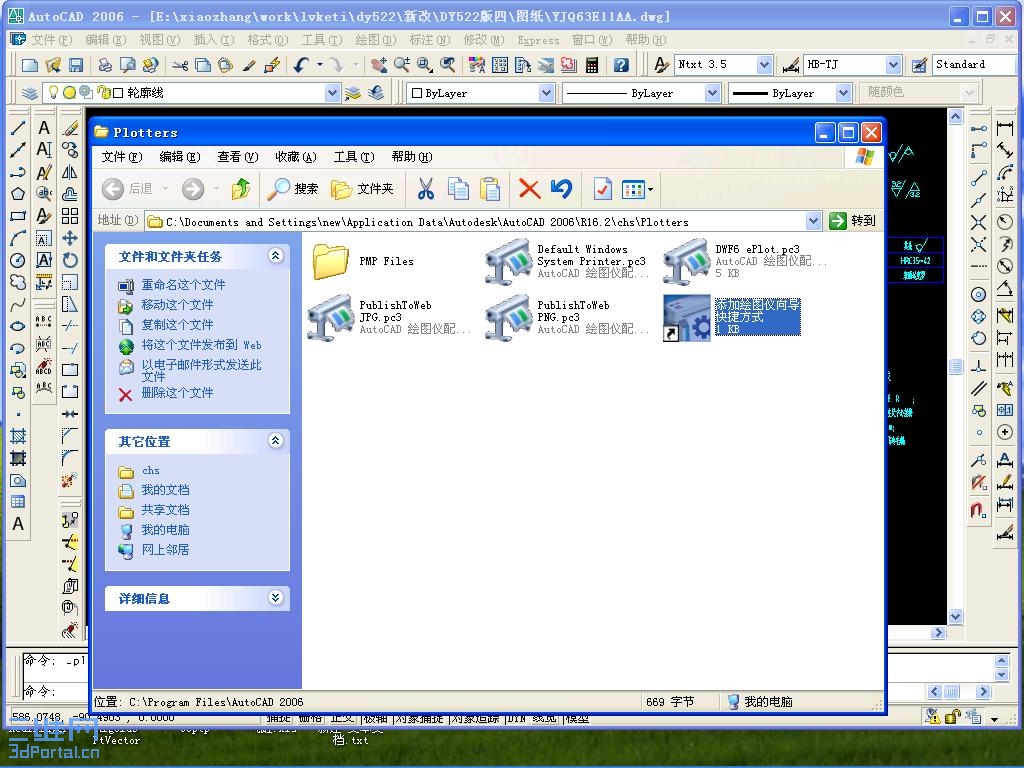Viewport: 1024px width, 768px height.
Task: Open the 文件(F) menu in Plotters window
Action: click(121, 157)
